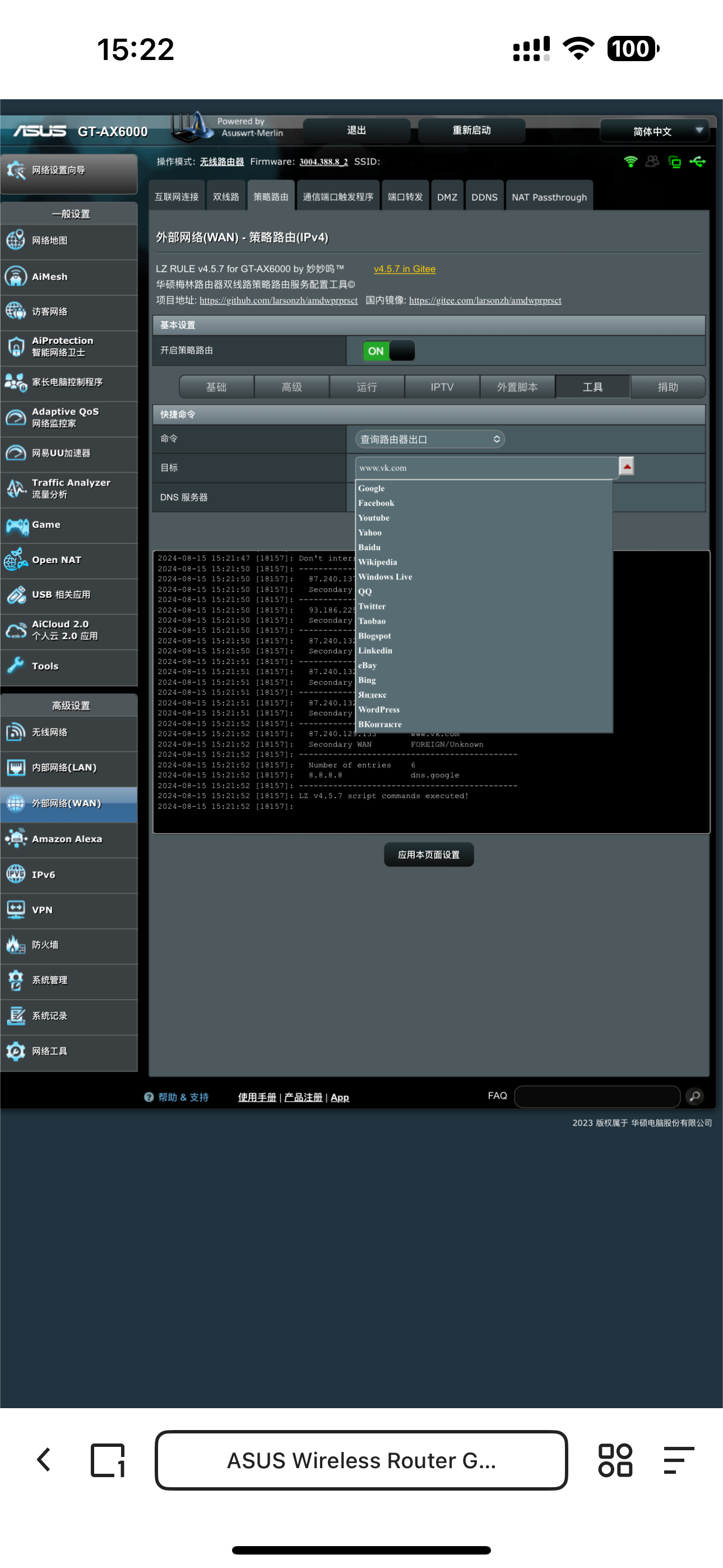Open Traffic Analyzer icon
The height and width of the screenshot is (1568, 723).
point(16,488)
